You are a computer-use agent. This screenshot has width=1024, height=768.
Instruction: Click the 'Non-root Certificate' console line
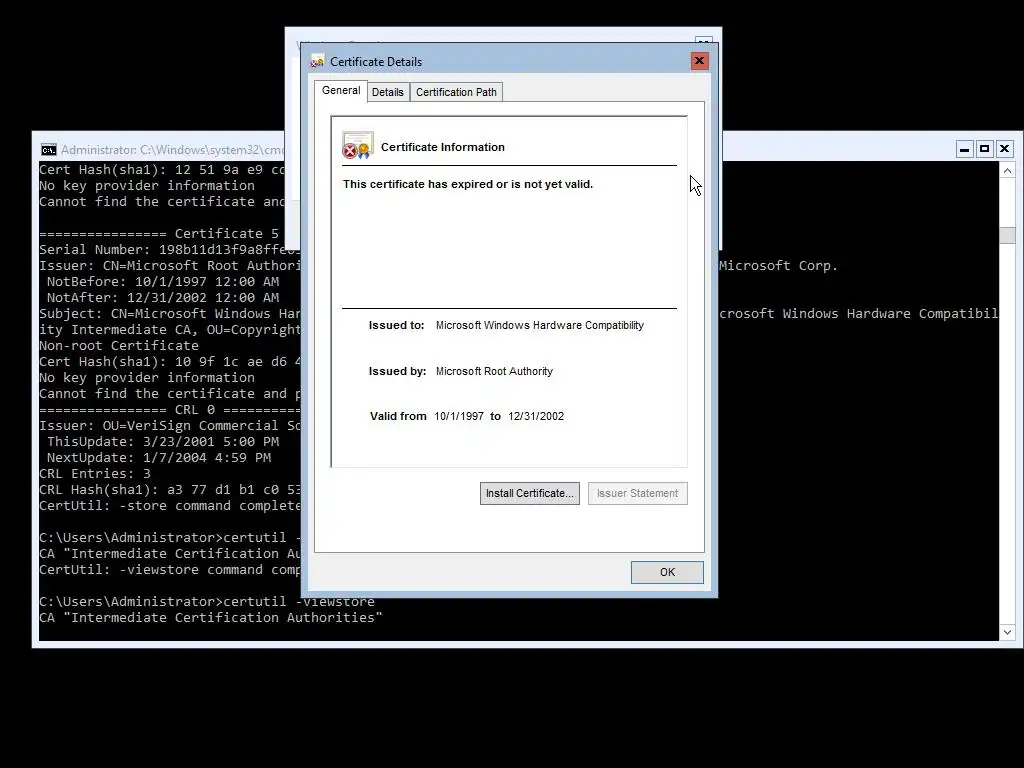[118, 345]
